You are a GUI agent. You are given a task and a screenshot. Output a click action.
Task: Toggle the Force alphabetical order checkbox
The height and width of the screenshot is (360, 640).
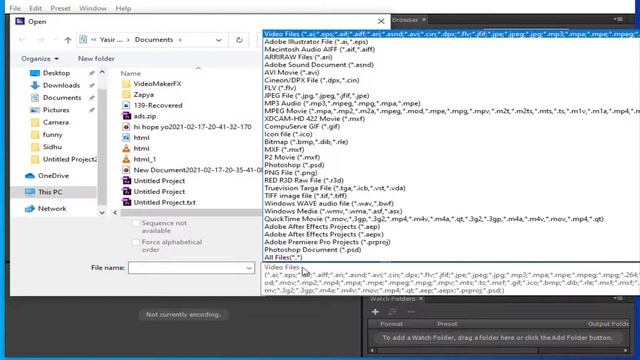click(x=136, y=242)
